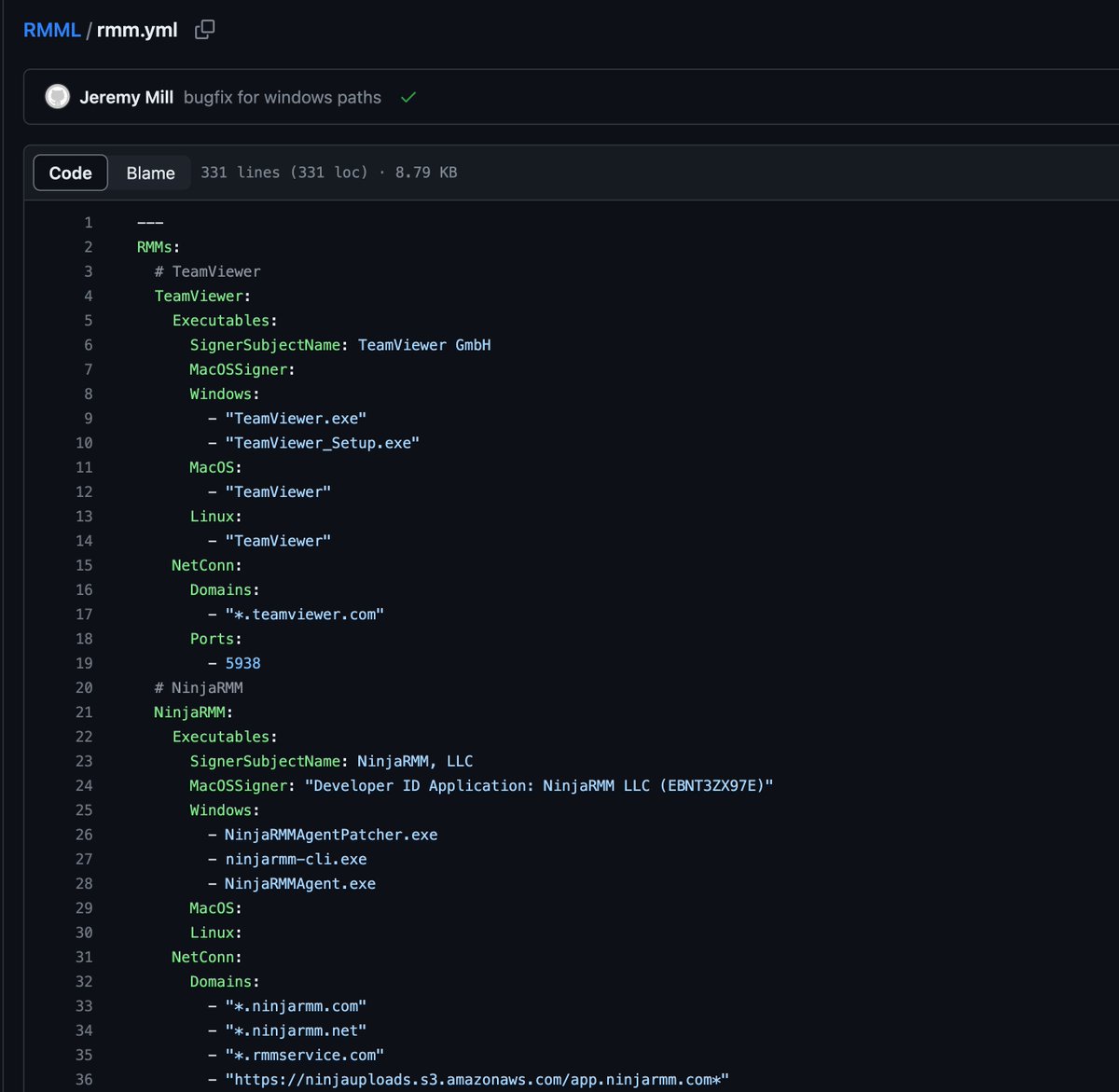Click "Linux:" on line 13
Image resolution: width=1119 pixels, height=1092 pixels.
pos(216,516)
